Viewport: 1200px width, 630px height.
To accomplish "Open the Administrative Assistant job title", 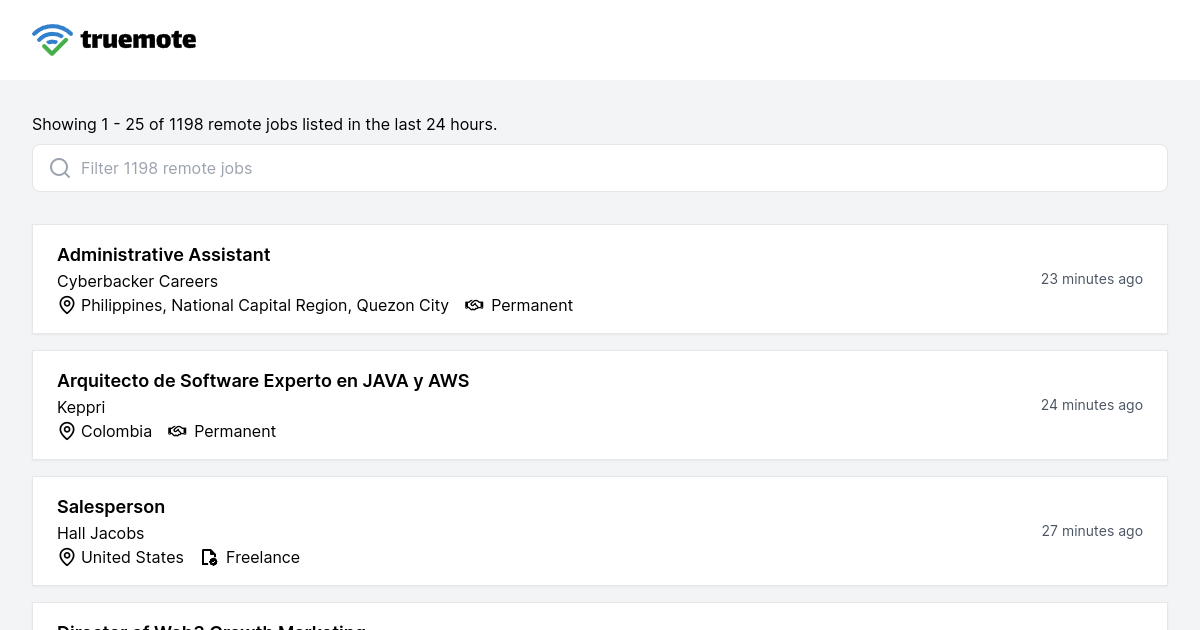I will pos(163,255).
